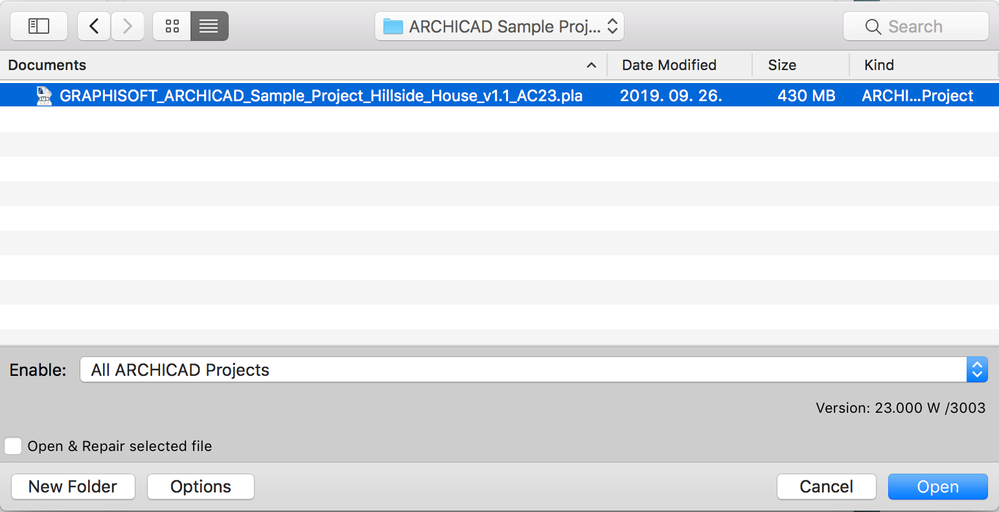Open the Options button
999x512 pixels.
point(200,487)
